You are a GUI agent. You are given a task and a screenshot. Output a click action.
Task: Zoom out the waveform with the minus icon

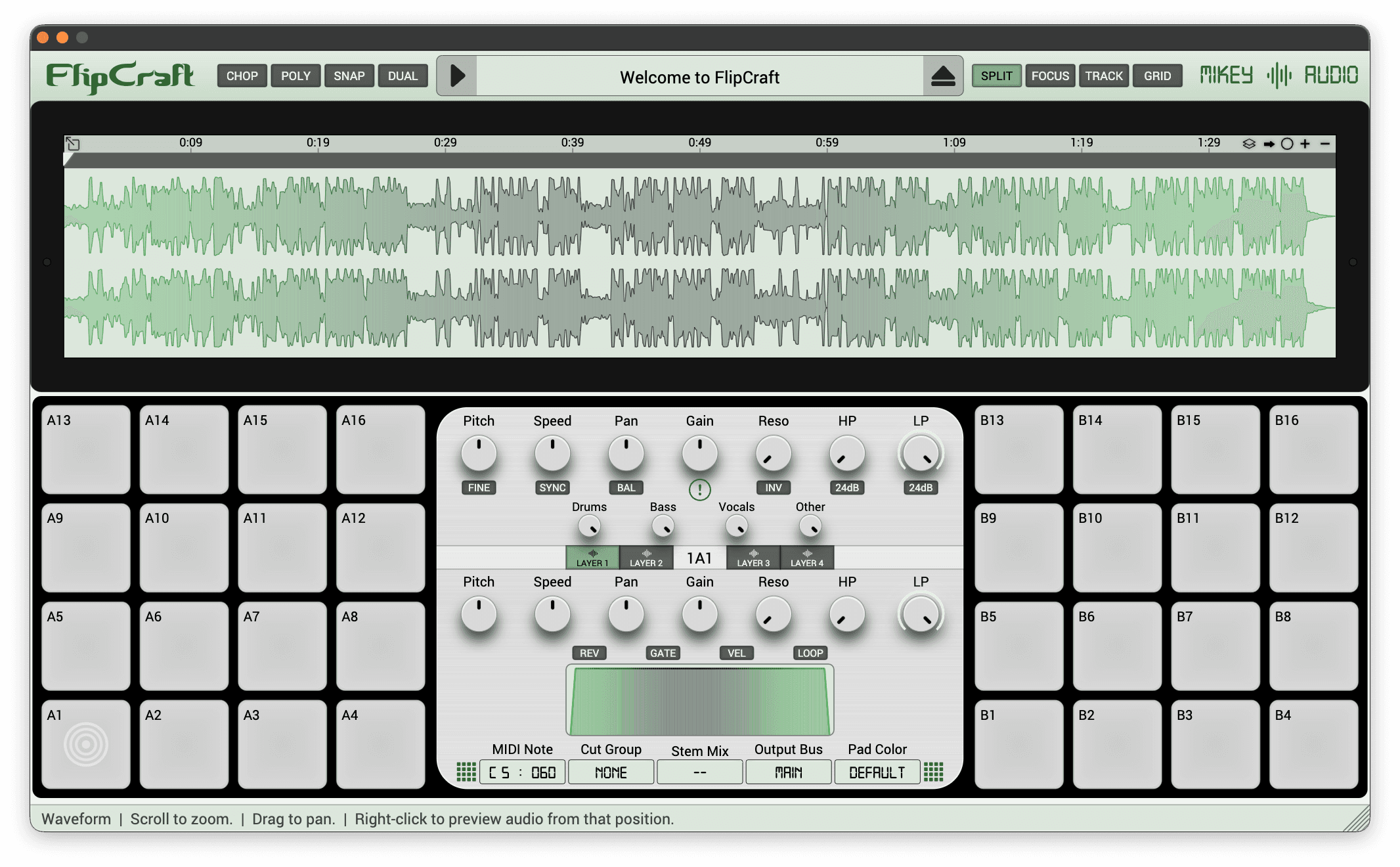pos(1325,144)
